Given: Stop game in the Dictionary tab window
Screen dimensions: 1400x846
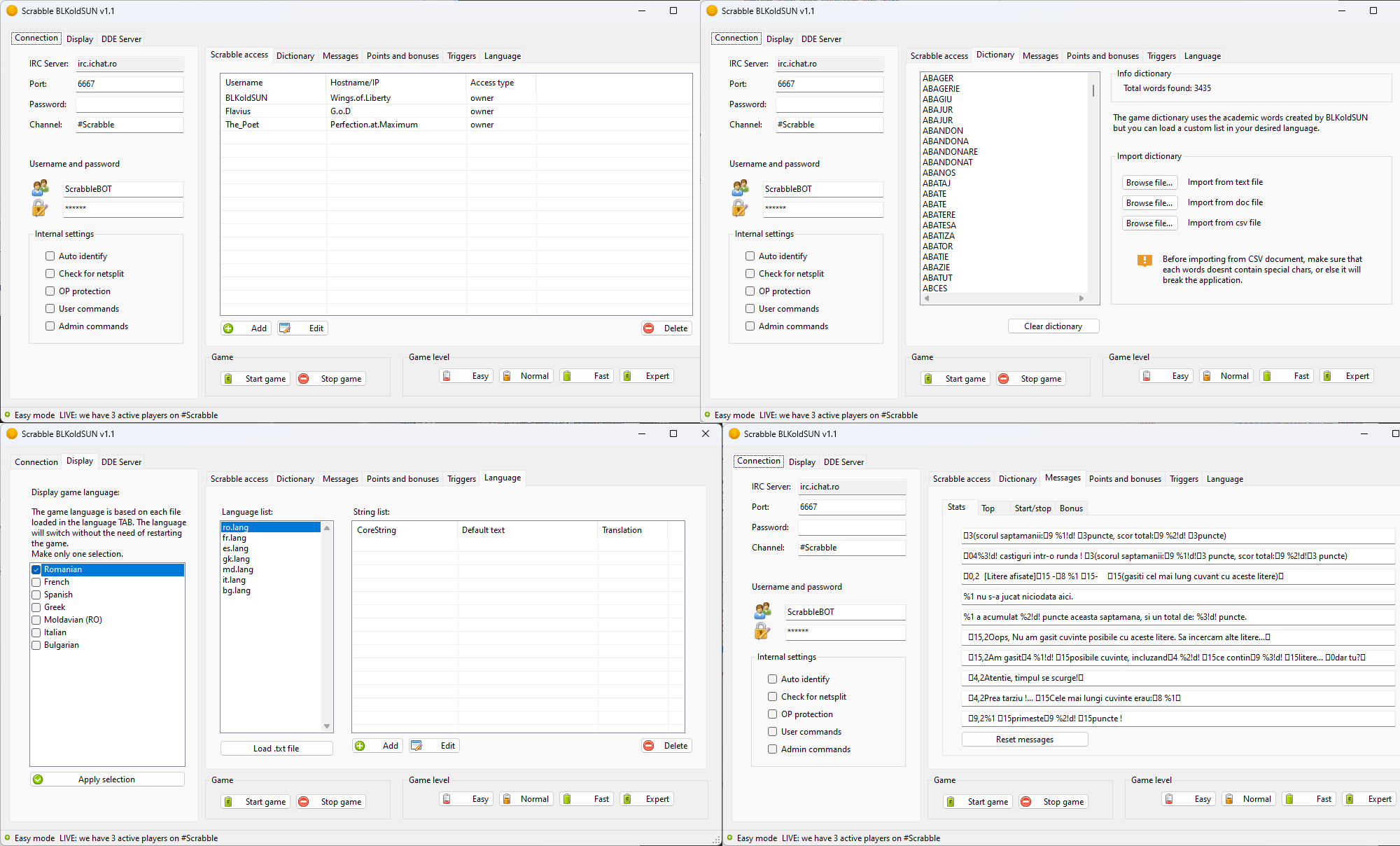Looking at the screenshot, I should click(x=1032, y=379).
